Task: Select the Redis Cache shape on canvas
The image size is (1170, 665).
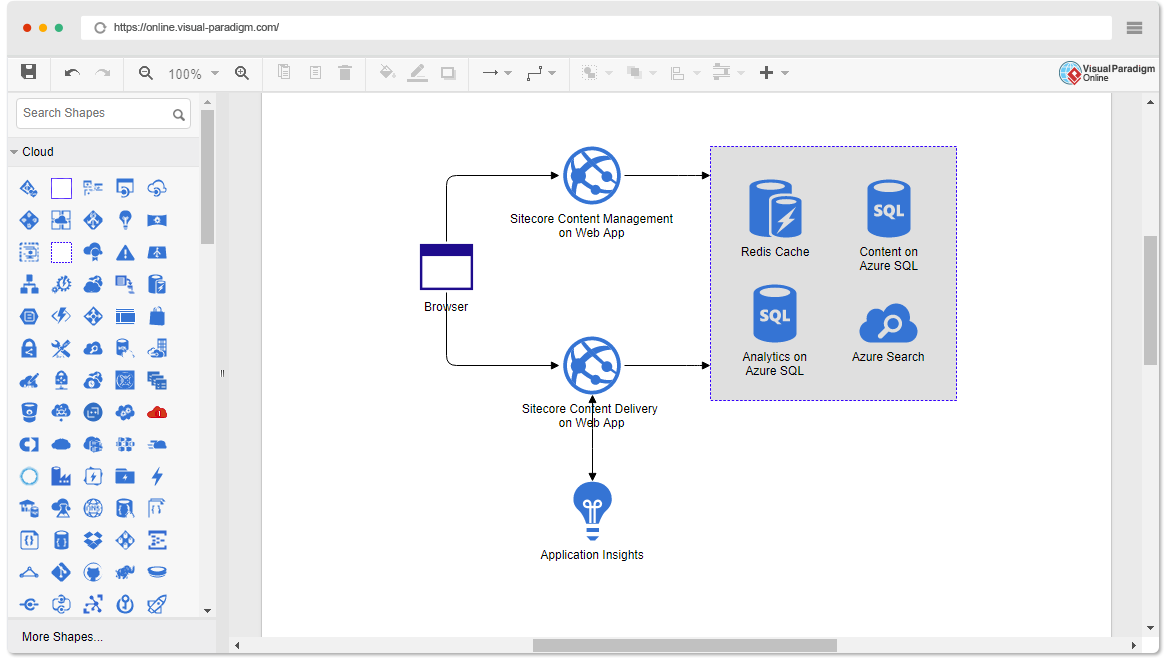Action: pos(775,209)
